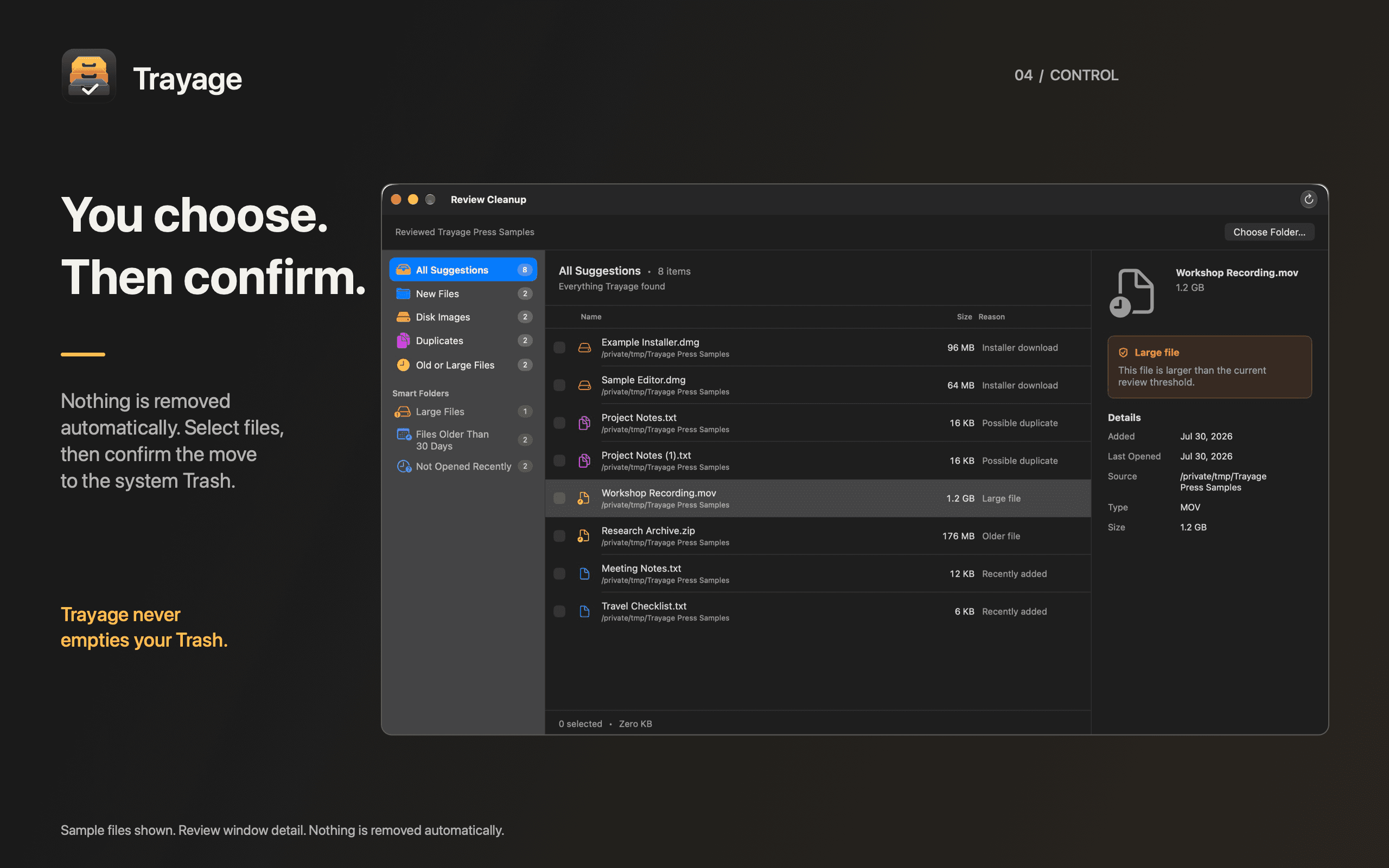Image resolution: width=1389 pixels, height=868 pixels.
Task: Click the Large Files smart folder icon
Action: pos(403,412)
